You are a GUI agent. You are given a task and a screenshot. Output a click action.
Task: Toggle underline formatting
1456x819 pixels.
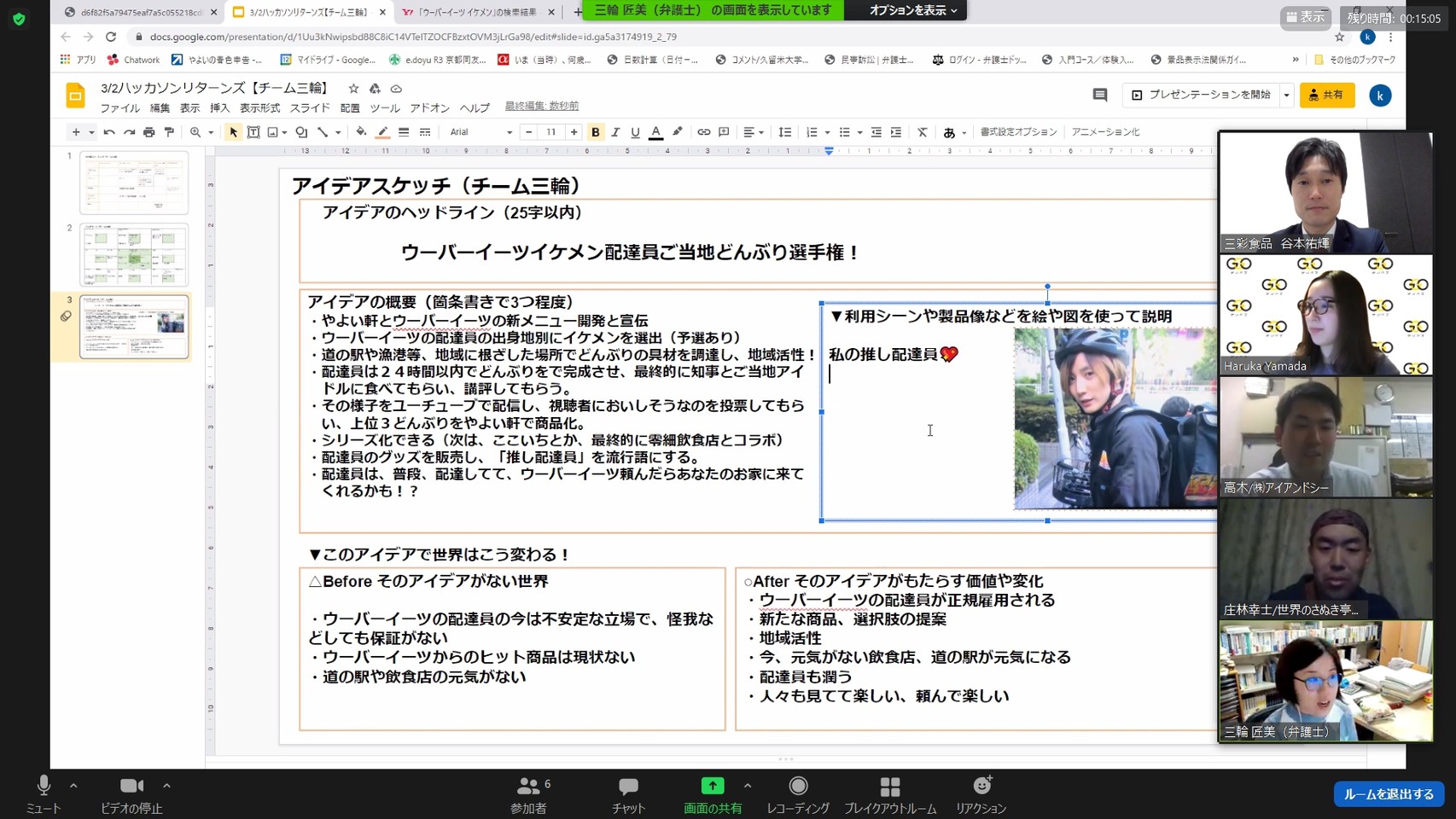point(635,132)
